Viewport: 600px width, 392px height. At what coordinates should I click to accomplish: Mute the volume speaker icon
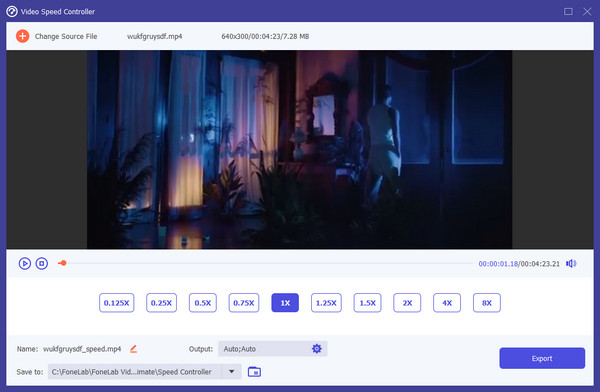[571, 263]
